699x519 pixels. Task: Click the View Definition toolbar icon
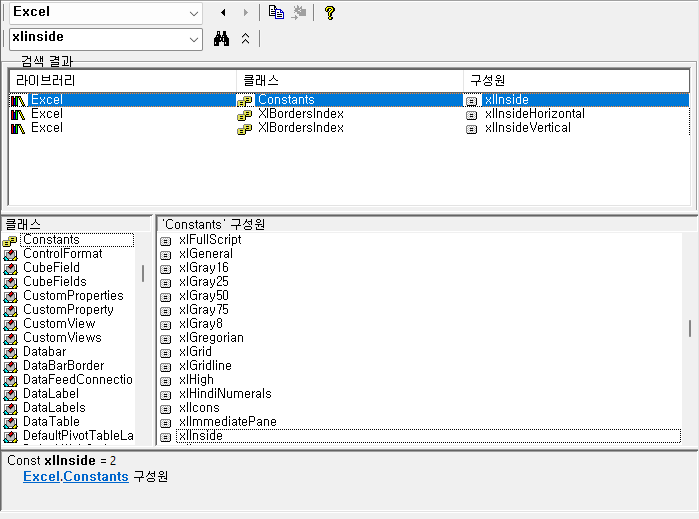point(299,12)
